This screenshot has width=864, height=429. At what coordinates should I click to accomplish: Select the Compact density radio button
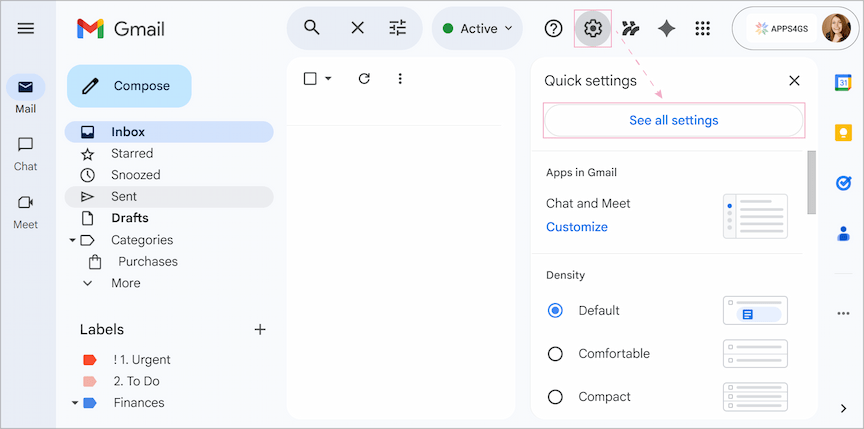[x=555, y=397]
